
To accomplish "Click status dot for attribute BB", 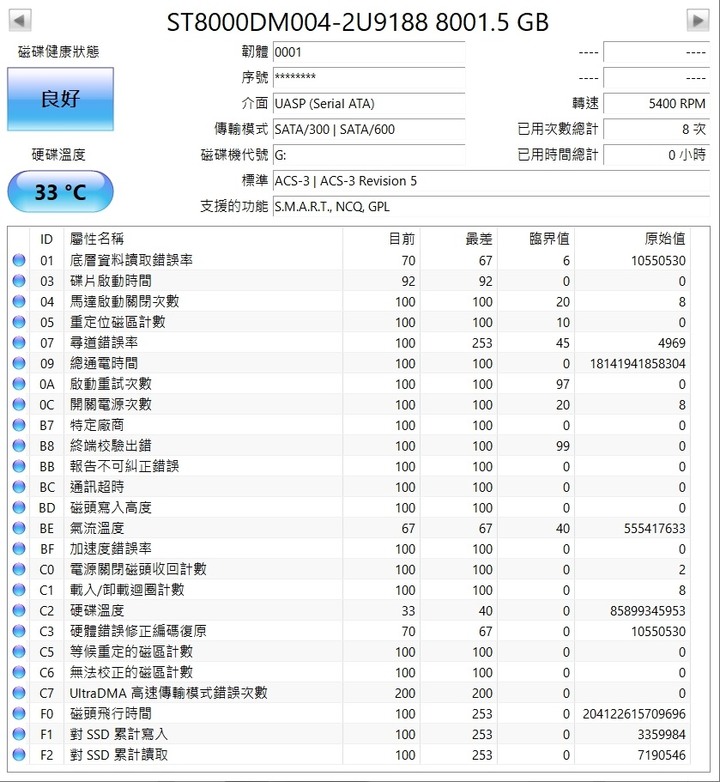I will tap(19, 466).
